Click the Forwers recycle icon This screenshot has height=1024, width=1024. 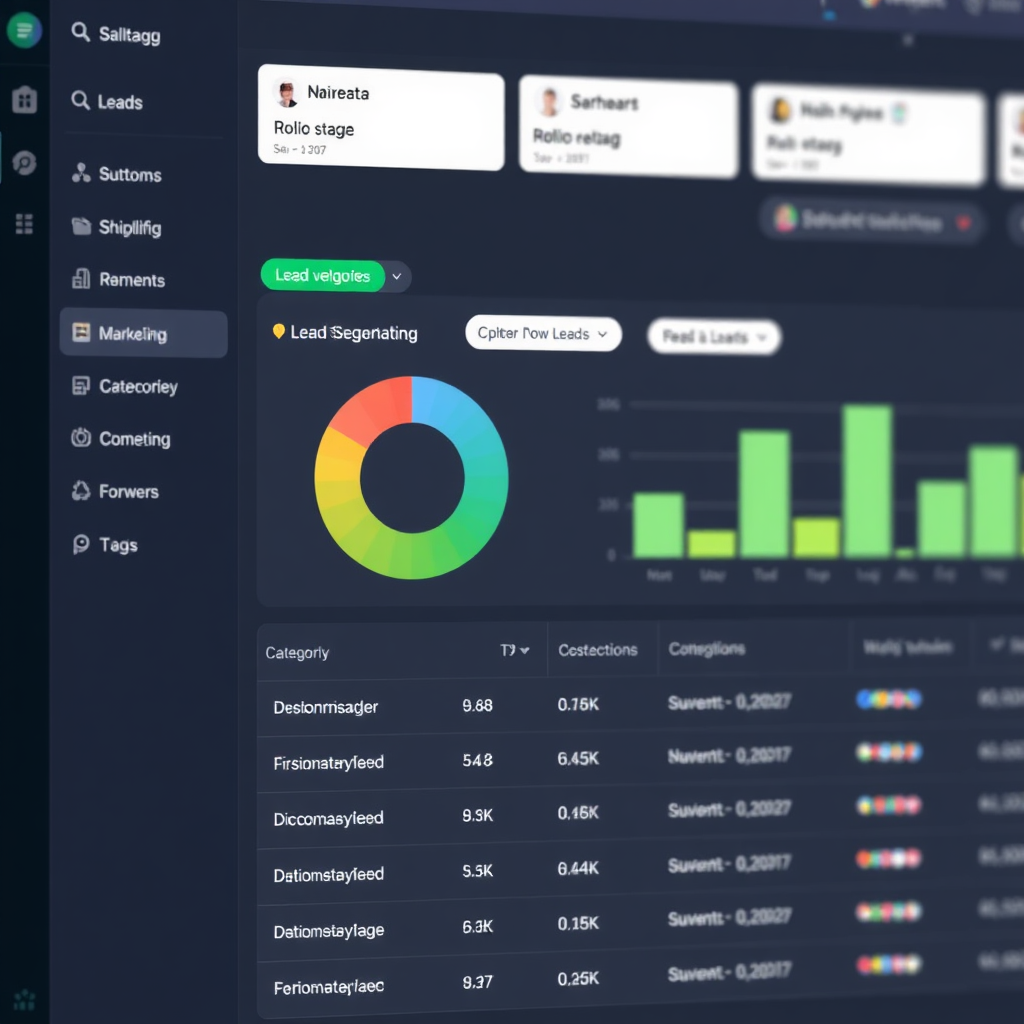[81, 491]
